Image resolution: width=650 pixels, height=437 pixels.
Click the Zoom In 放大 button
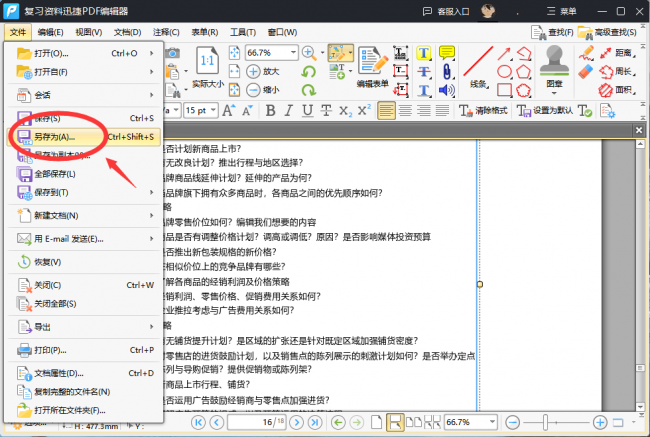(262, 71)
